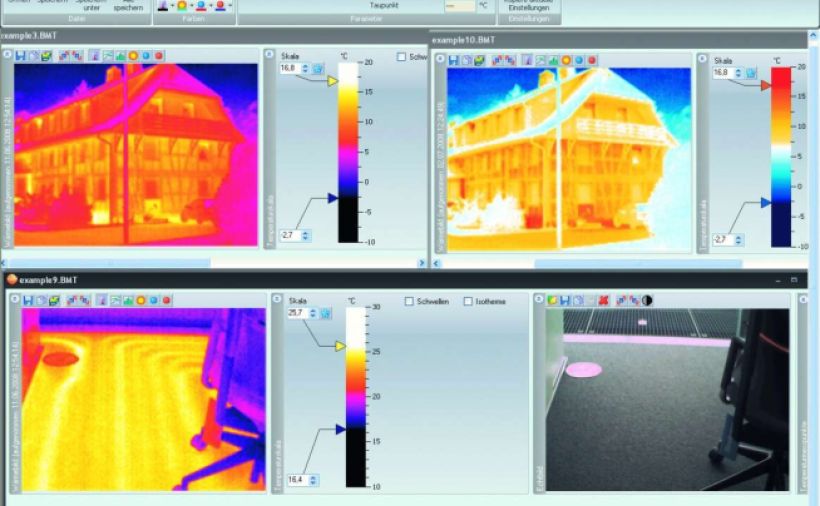Collapse example3.BMT thermal image panel
Viewport: 820px width, 506px height.
coord(7,54)
